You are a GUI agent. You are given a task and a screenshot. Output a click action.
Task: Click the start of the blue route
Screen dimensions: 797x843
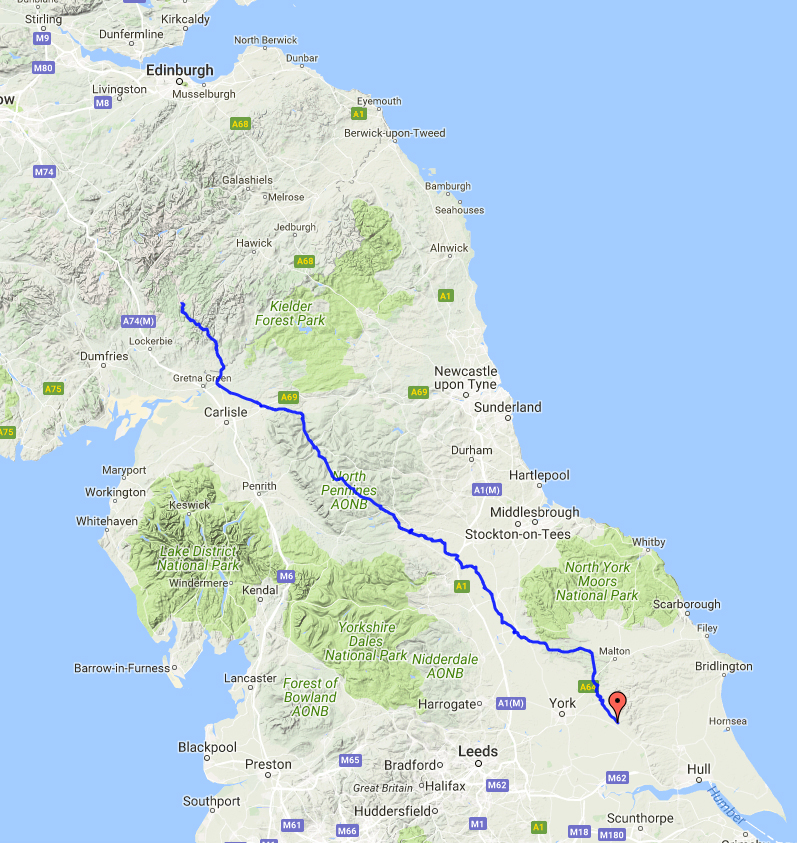click(x=182, y=305)
